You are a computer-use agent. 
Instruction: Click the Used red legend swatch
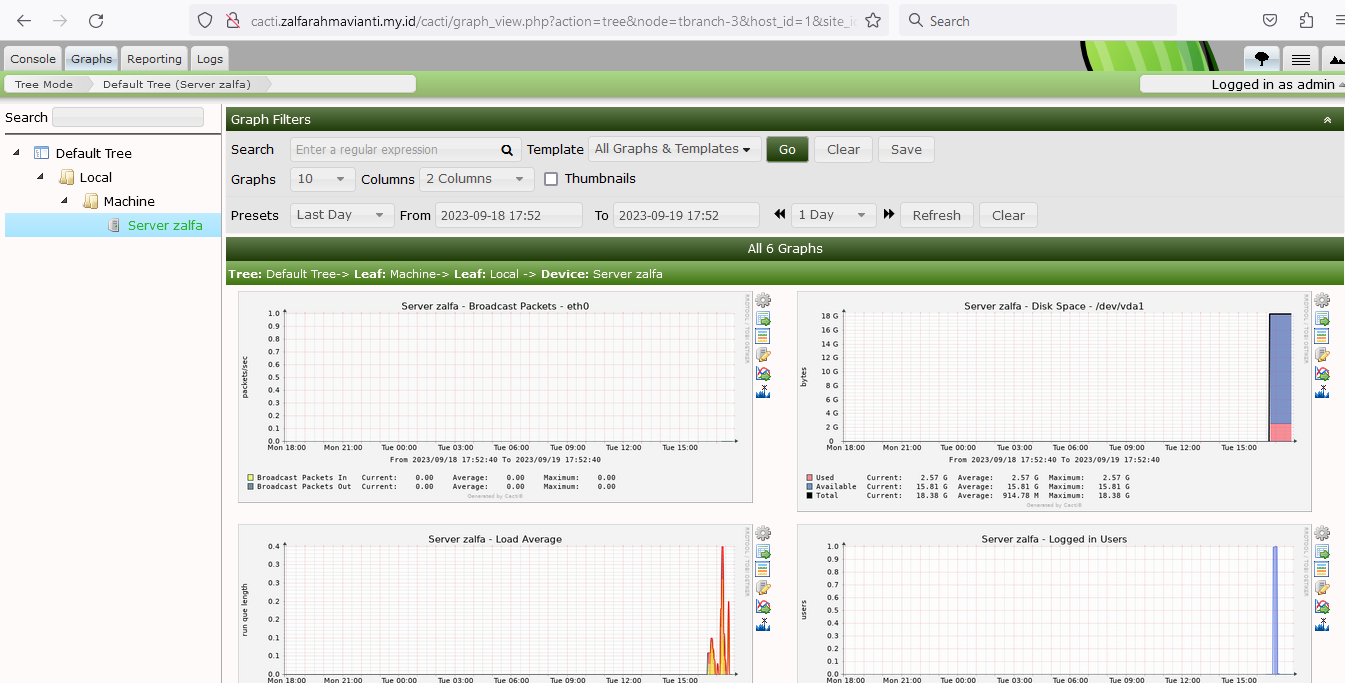tap(810, 478)
